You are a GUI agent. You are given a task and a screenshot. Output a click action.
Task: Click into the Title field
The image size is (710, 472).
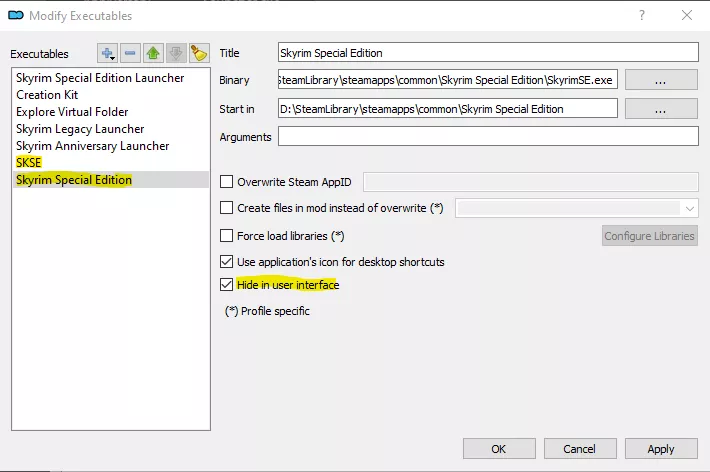click(x=488, y=53)
